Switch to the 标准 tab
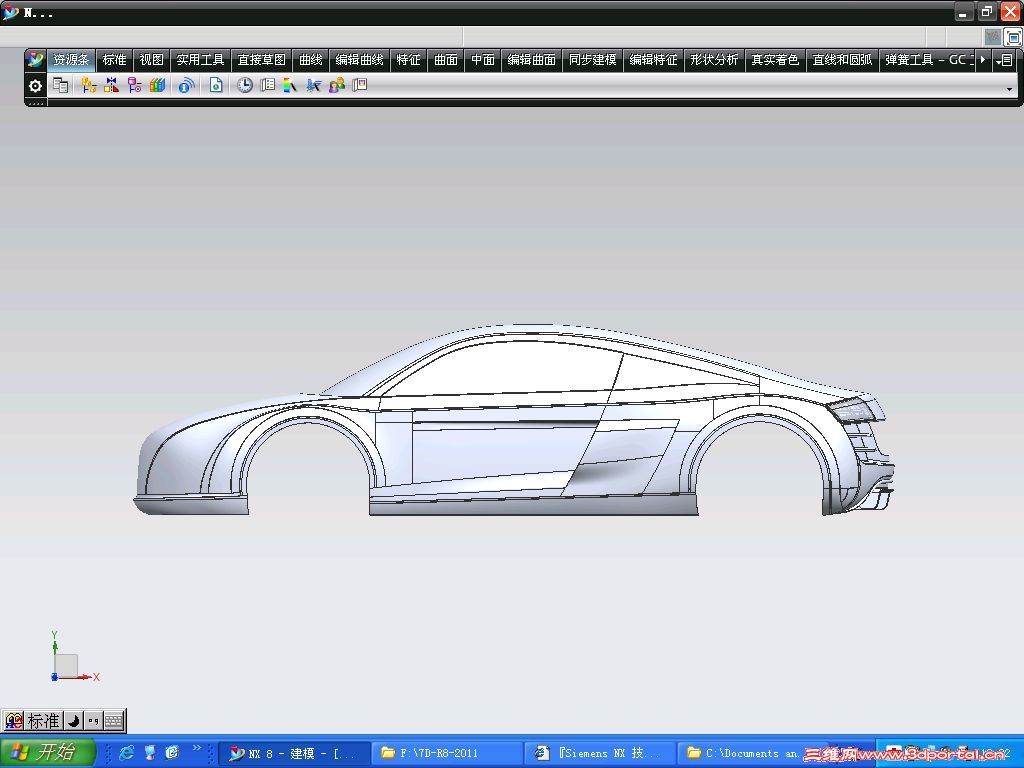The image size is (1024, 768). pyautogui.click(x=114, y=60)
